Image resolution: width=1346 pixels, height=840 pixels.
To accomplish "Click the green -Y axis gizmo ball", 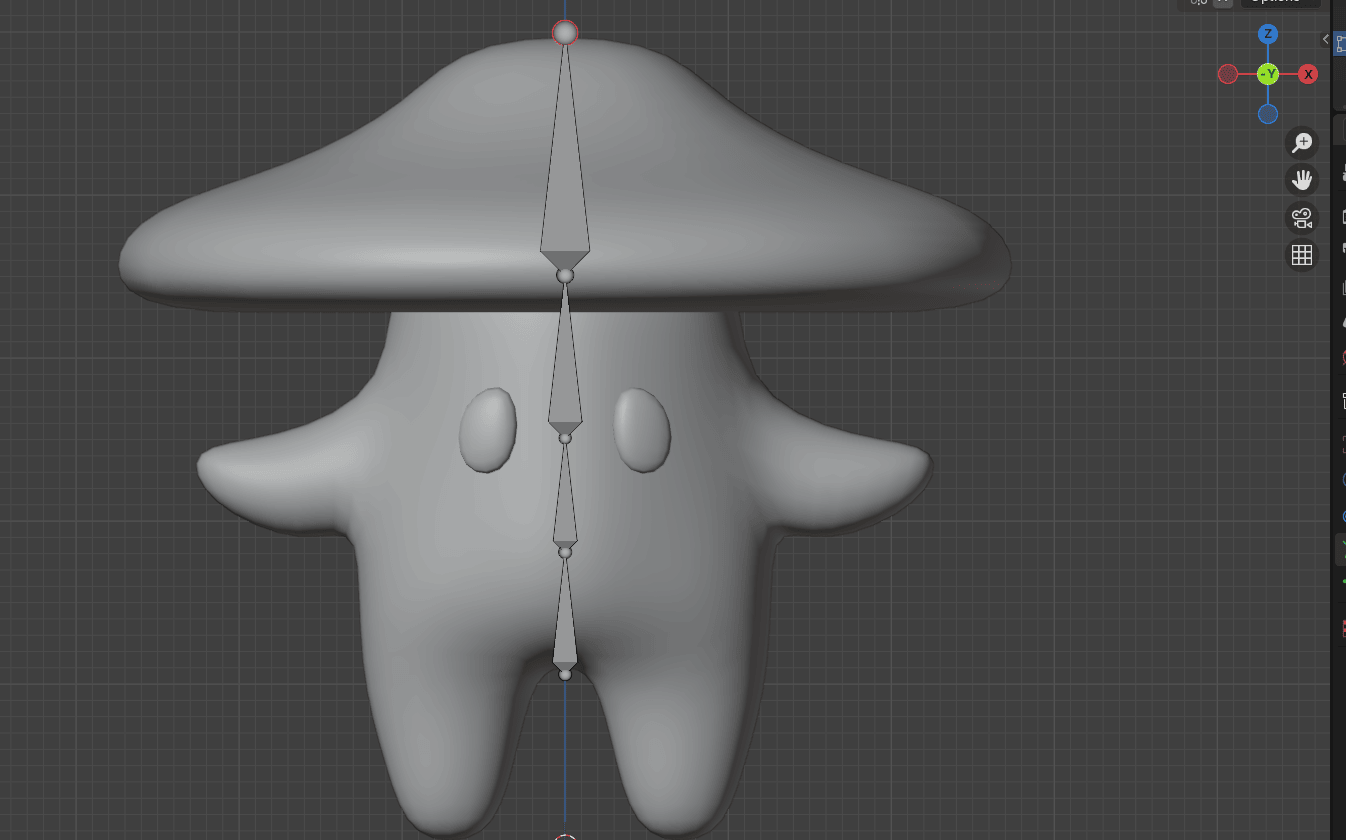I will pyautogui.click(x=1268, y=74).
